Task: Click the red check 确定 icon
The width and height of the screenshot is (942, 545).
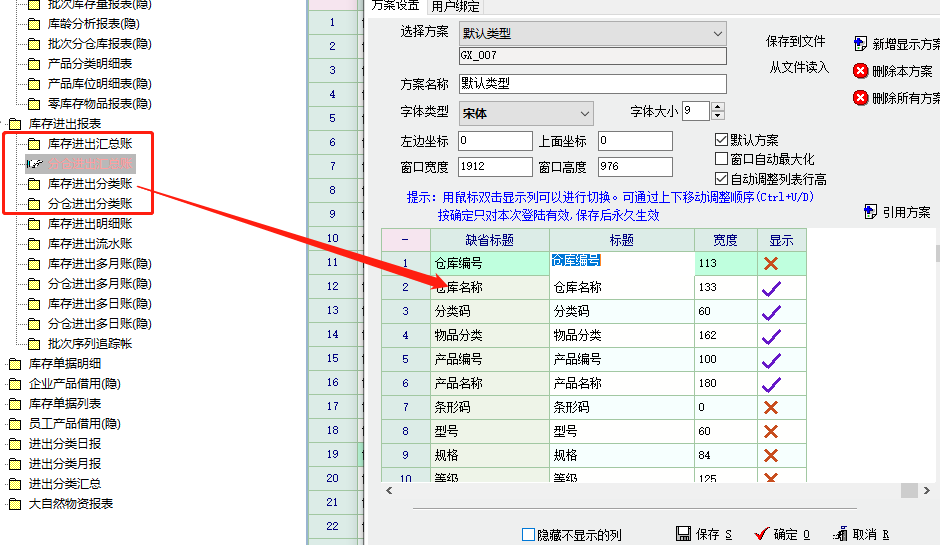Action: pos(762,534)
